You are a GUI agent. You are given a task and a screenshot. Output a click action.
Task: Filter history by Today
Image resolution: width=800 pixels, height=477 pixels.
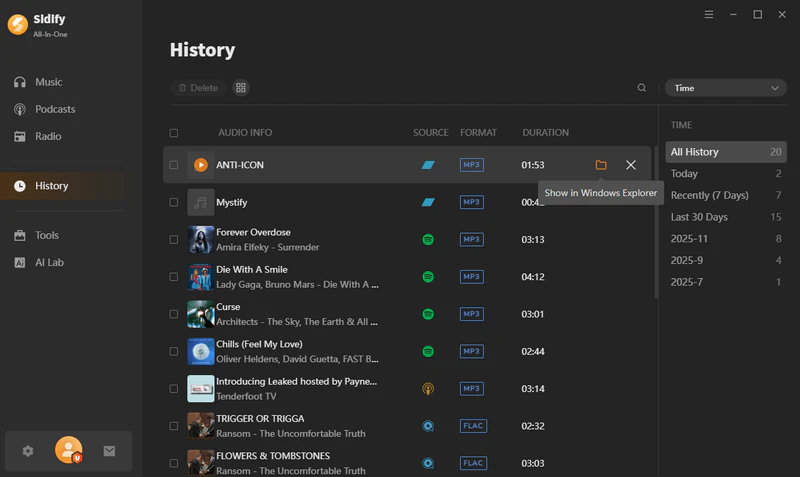point(726,173)
